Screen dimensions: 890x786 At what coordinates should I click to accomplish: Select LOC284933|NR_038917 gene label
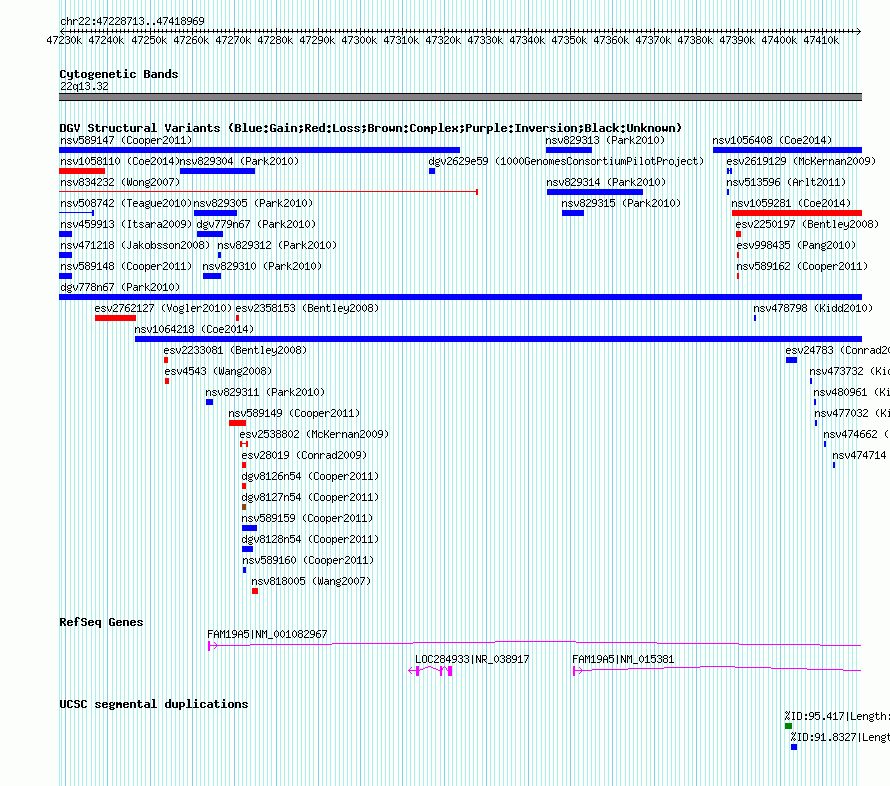point(472,659)
